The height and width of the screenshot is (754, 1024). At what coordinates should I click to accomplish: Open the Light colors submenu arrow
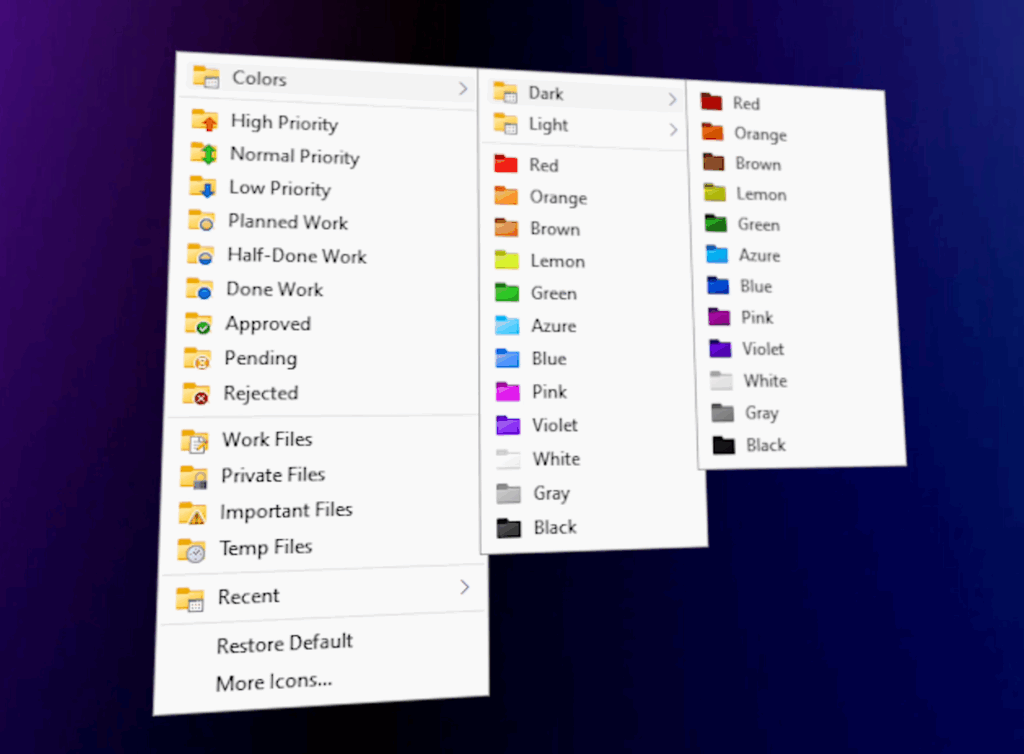[x=673, y=129]
